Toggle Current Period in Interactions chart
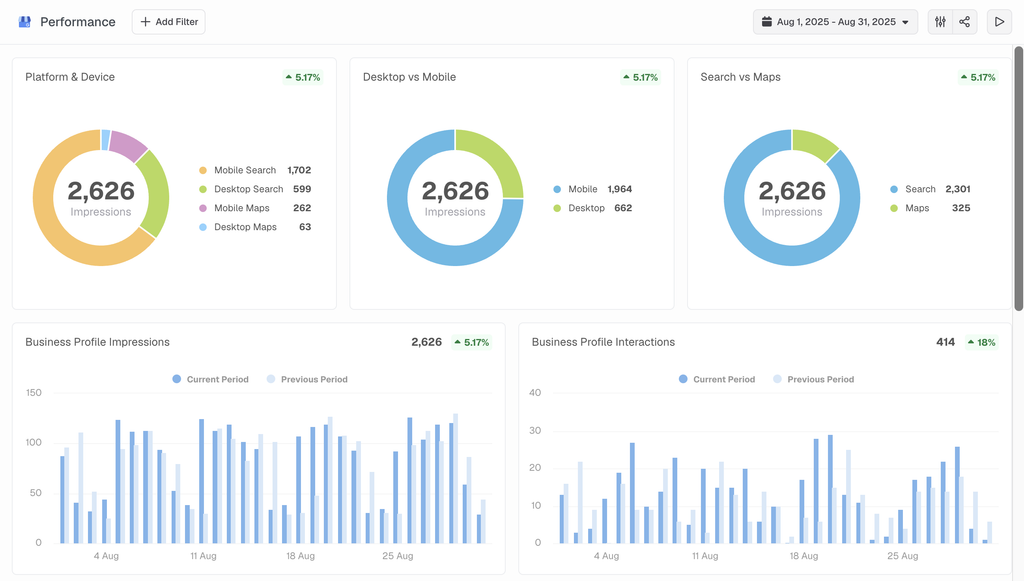 [x=716, y=379]
